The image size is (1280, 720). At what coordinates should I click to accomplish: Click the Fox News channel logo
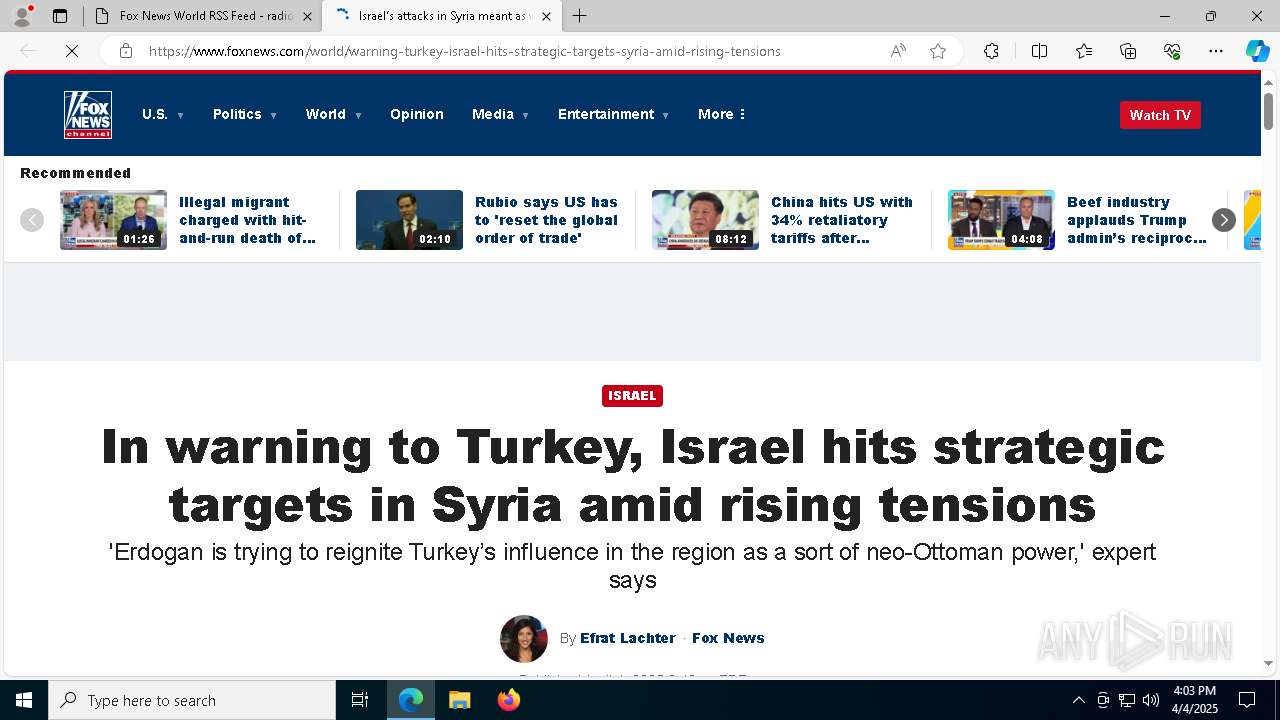point(88,115)
